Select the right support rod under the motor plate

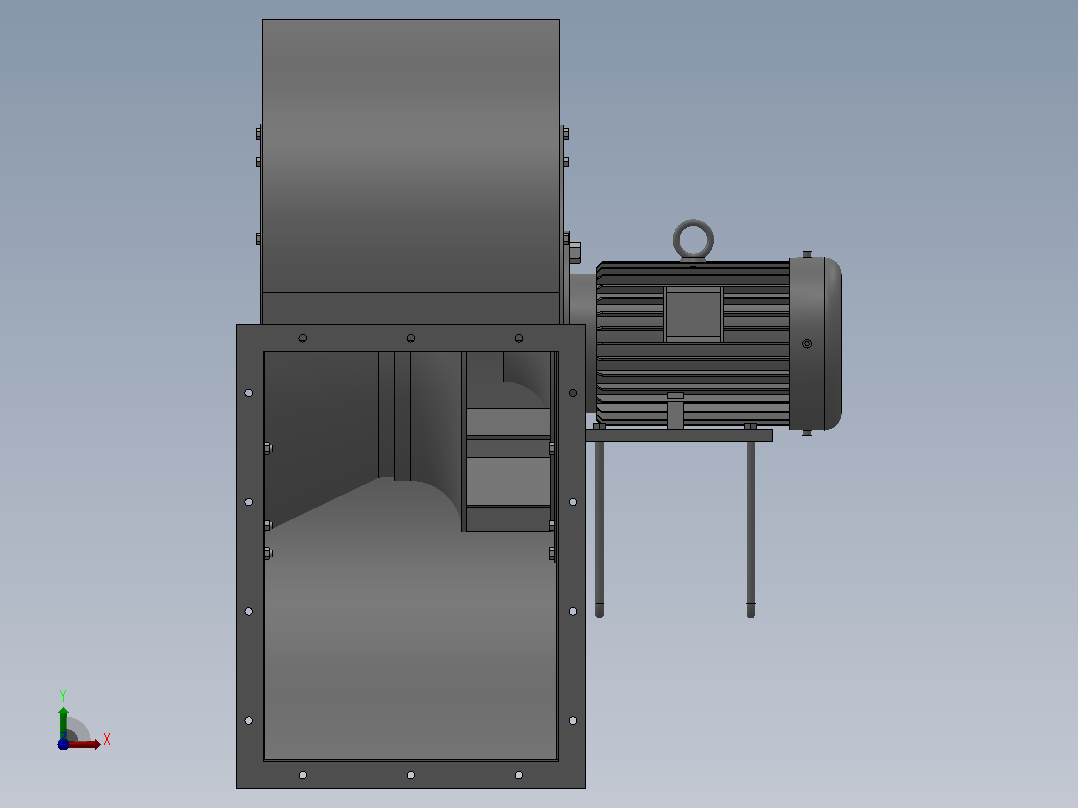tap(751, 529)
